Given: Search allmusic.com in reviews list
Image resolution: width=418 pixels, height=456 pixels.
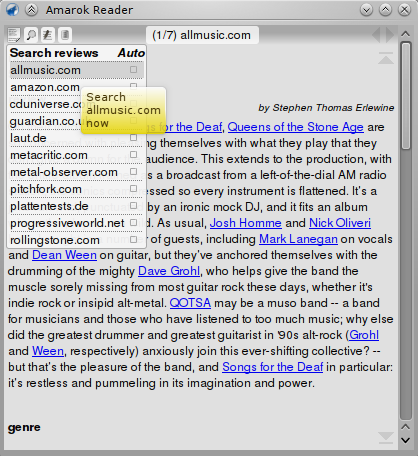Looking at the screenshot, I should click(46, 70).
